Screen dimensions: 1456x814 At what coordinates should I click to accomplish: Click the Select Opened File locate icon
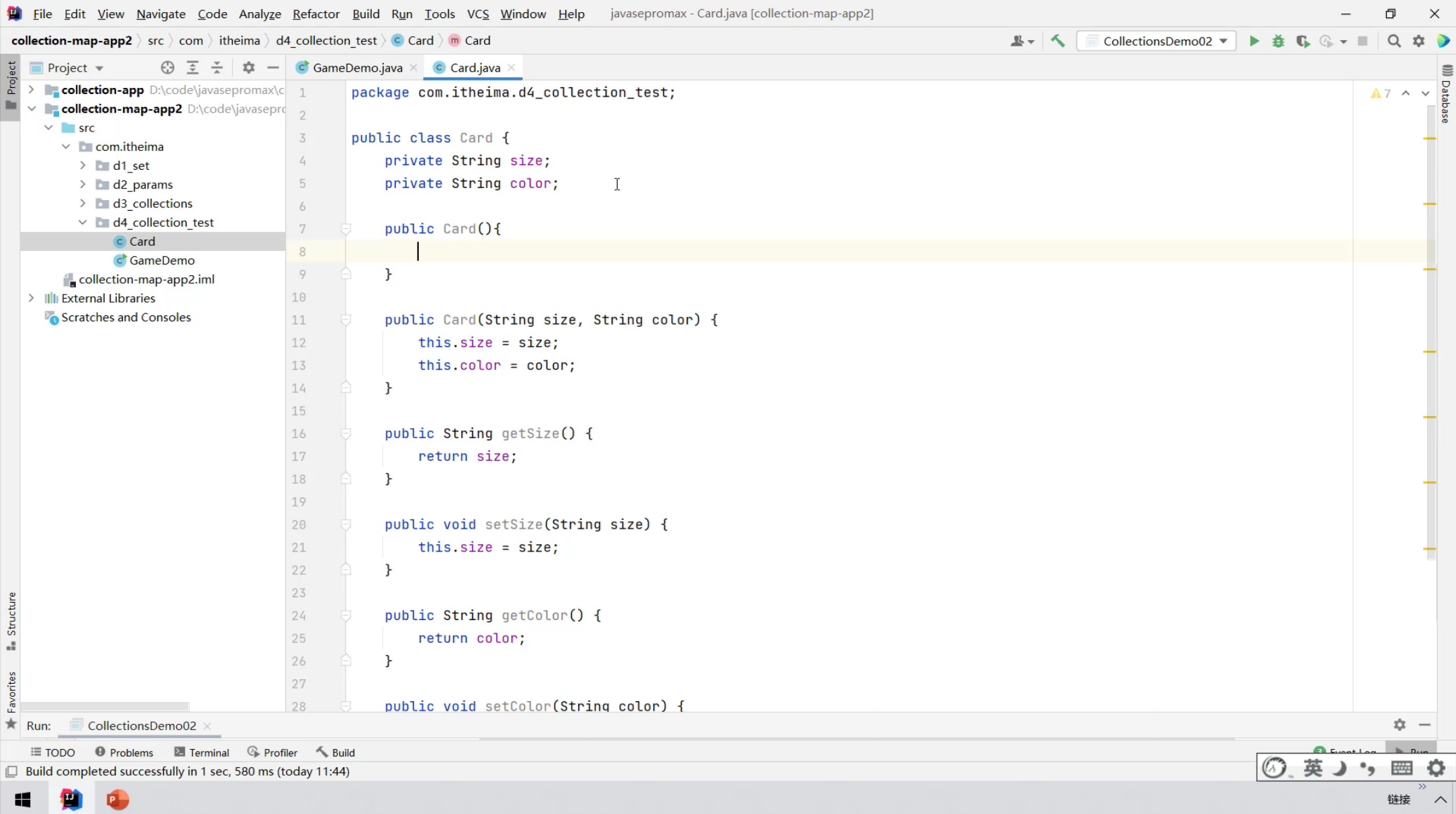coord(167,68)
